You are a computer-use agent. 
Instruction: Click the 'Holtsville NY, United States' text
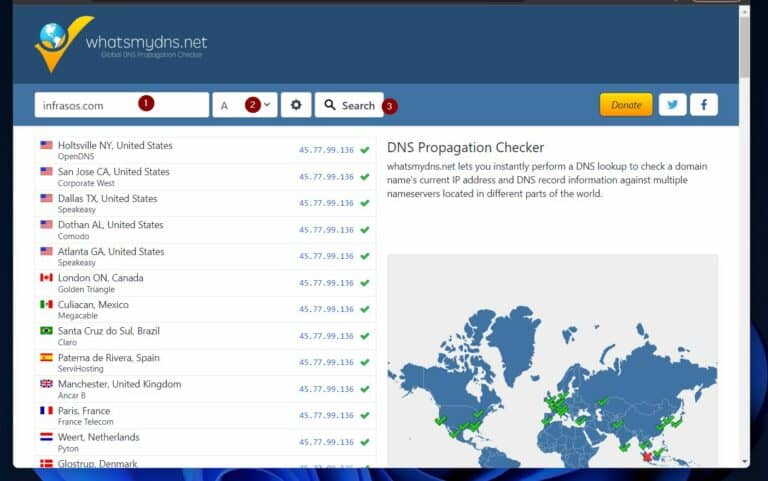tap(115, 145)
